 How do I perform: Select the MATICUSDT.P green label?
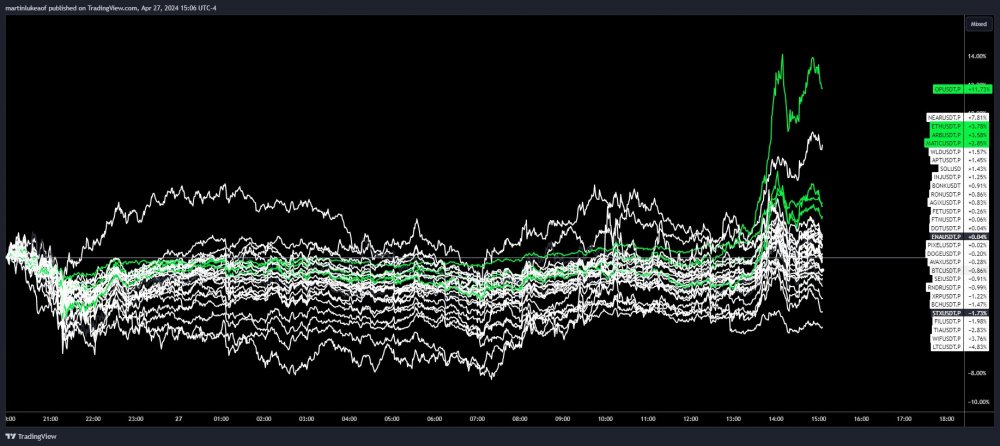(945, 144)
